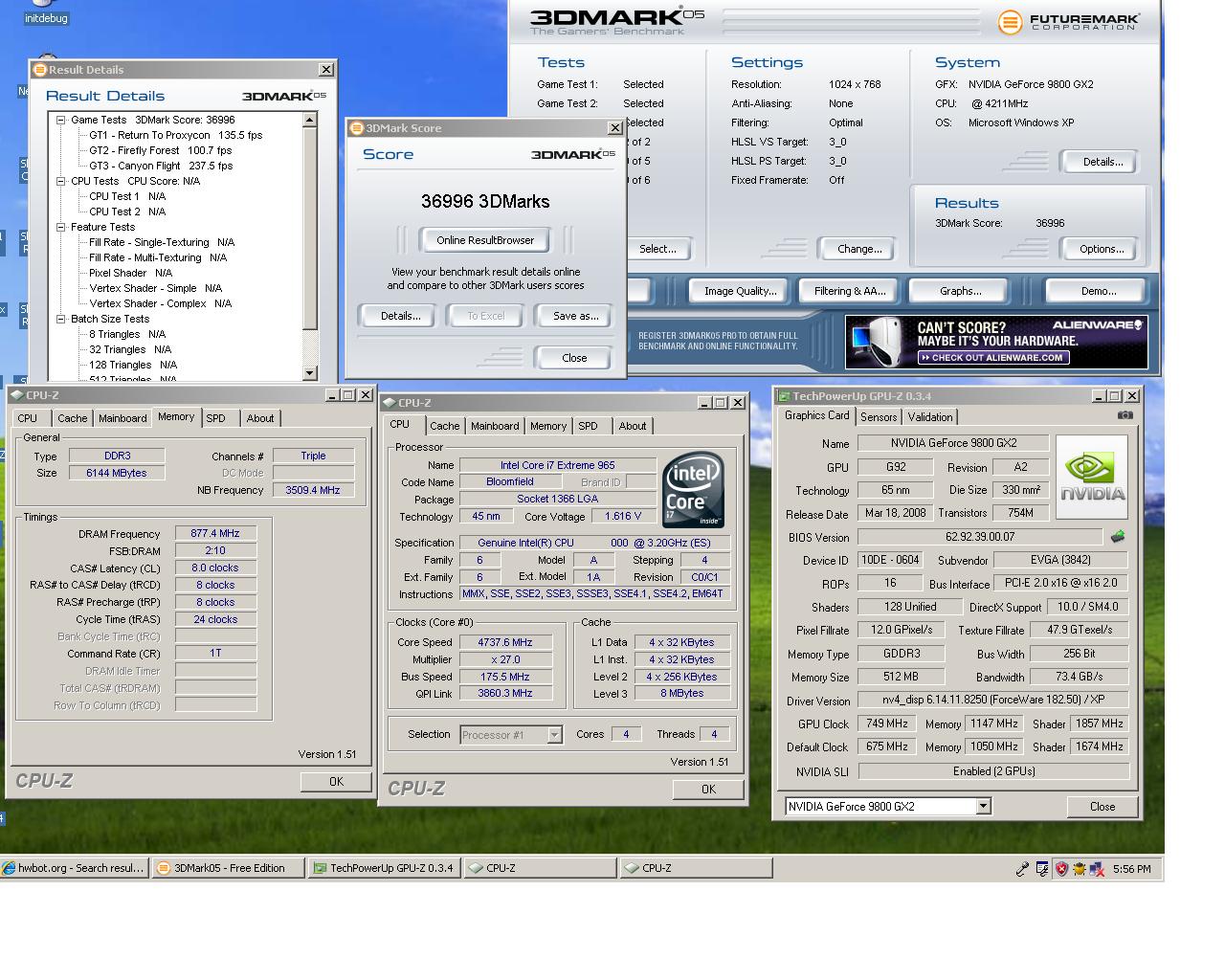Click the red shield tray icon
Viewport: 1225px width, 980px height.
click(1061, 869)
